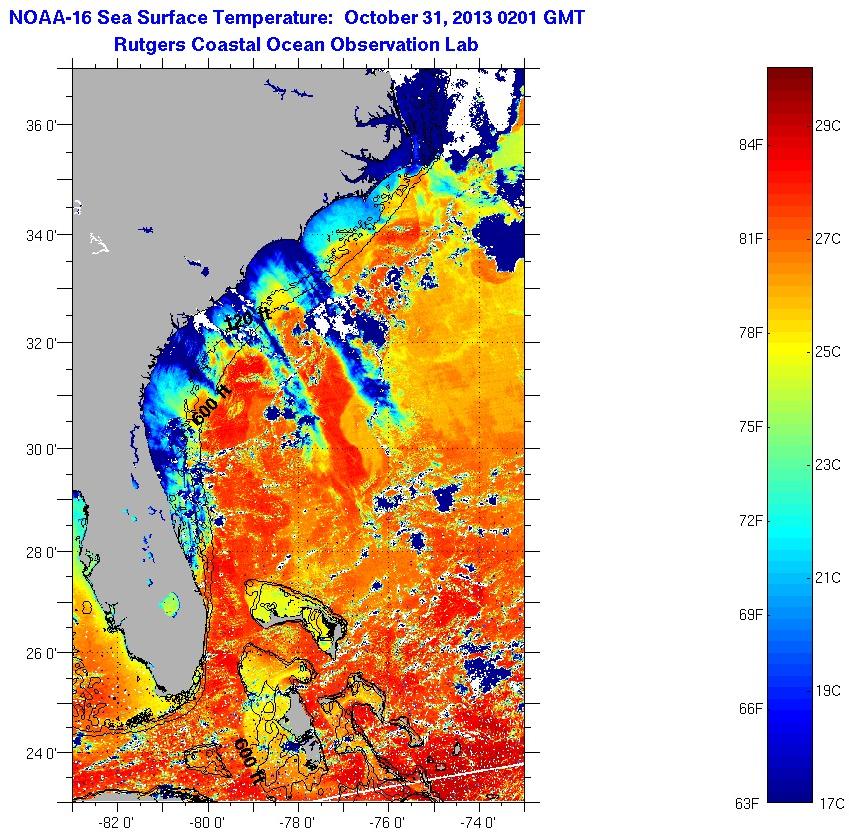Click the '600 ft' contour label off Georgia coast
849x832 pixels.
point(212,405)
